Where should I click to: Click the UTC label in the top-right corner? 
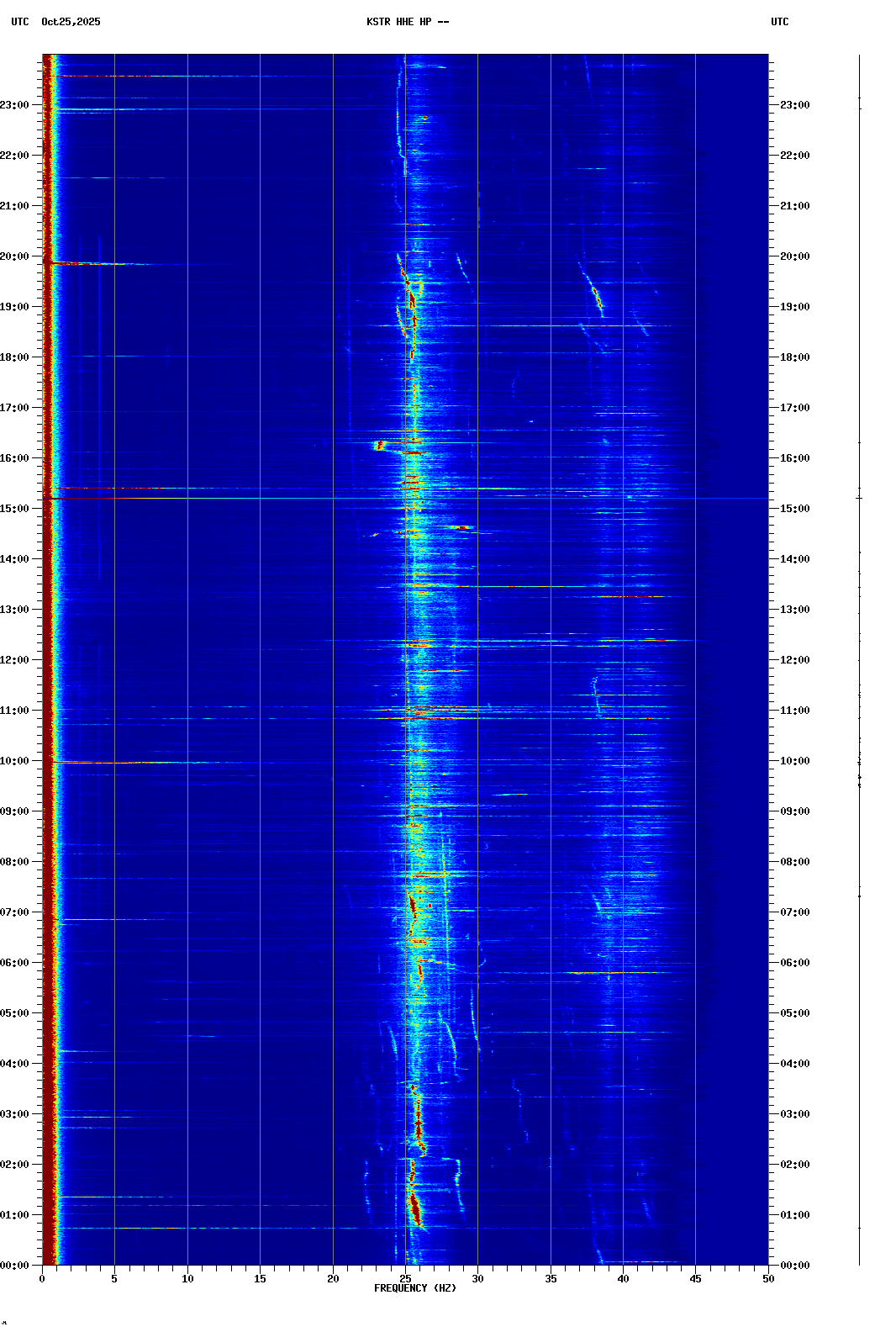[779, 22]
